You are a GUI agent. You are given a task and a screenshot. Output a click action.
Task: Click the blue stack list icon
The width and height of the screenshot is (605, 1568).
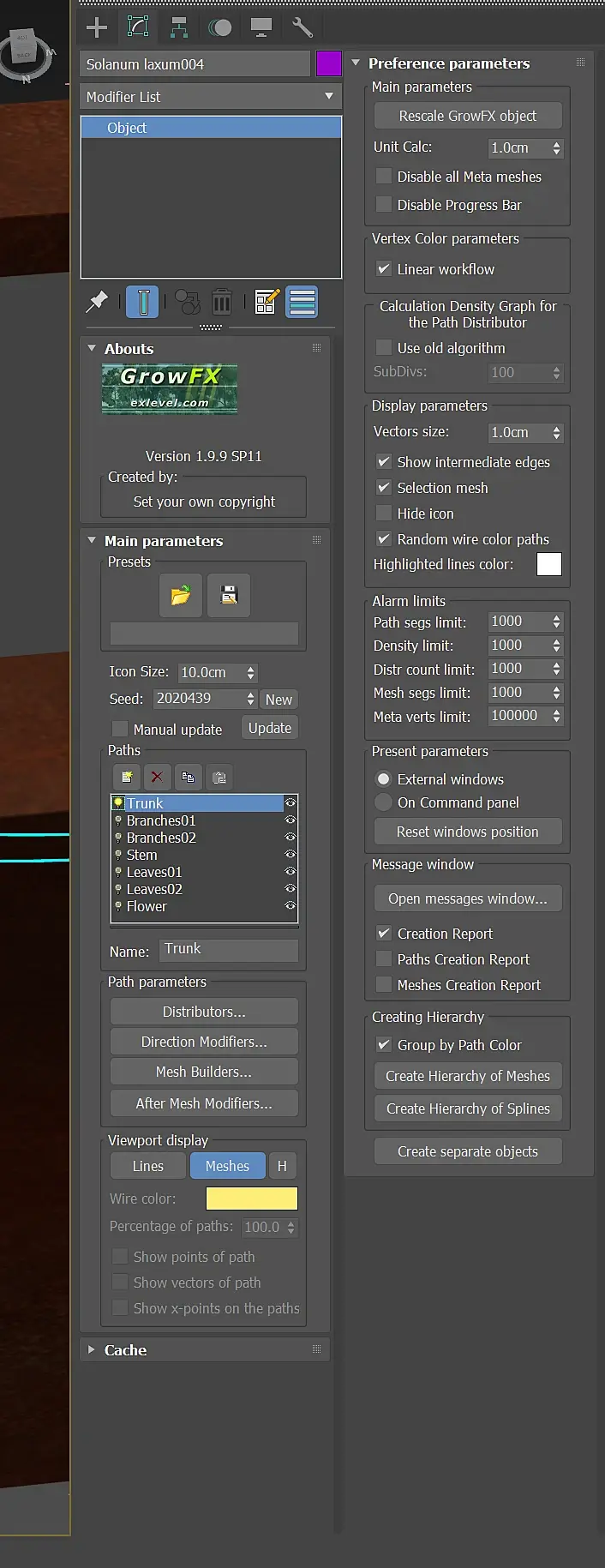pos(302,302)
